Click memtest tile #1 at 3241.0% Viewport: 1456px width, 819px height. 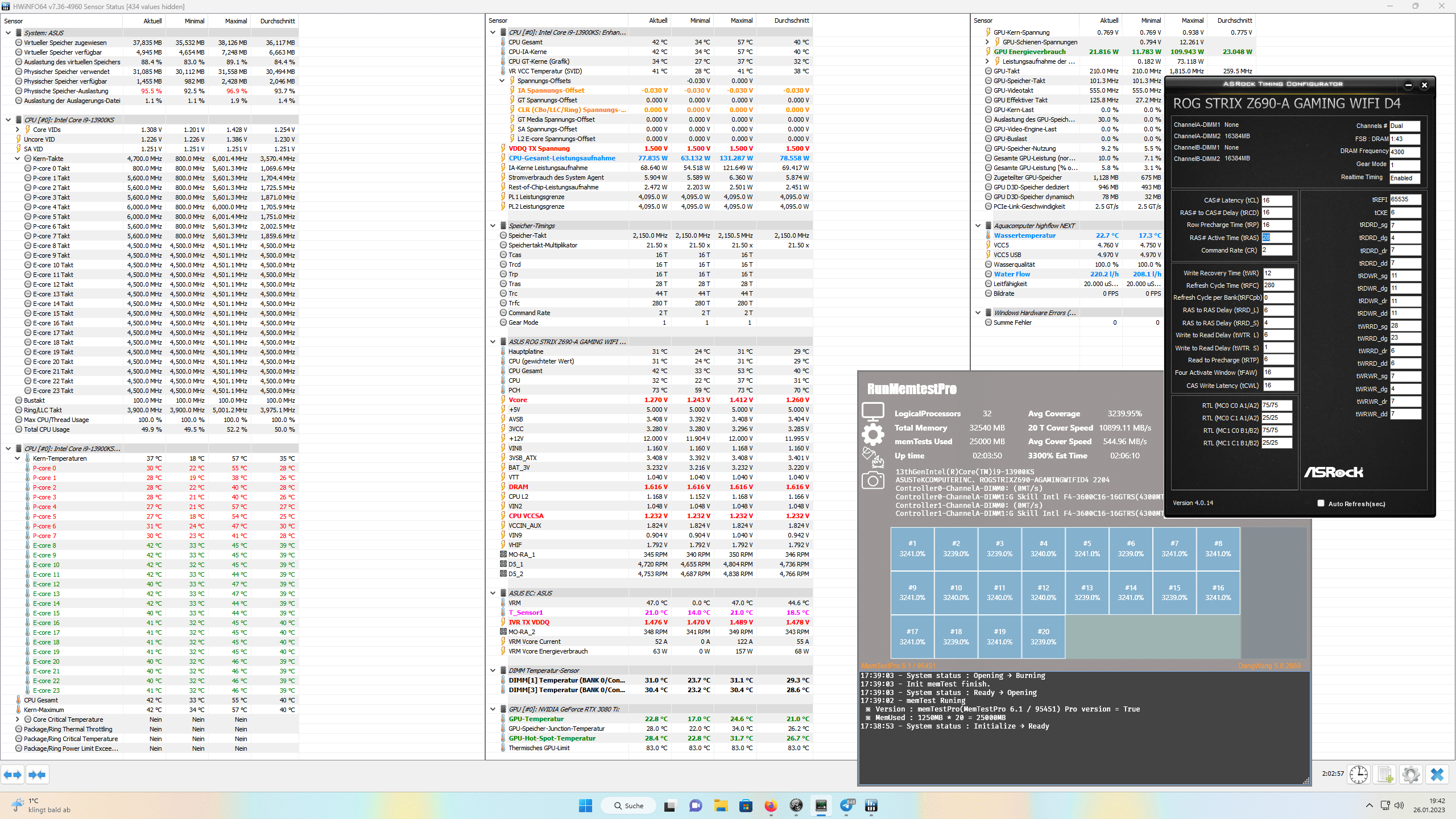912,549
